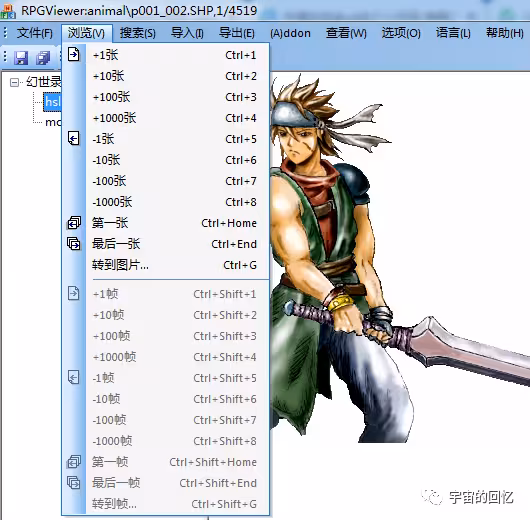The width and height of the screenshot is (530, 520).
Task: Open the 语言(L) menu
Action: click(x=453, y=33)
